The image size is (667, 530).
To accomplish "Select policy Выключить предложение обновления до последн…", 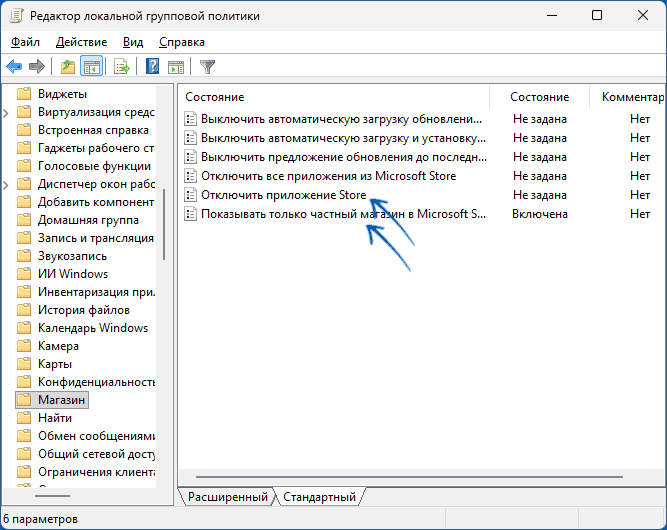I will (344, 157).
